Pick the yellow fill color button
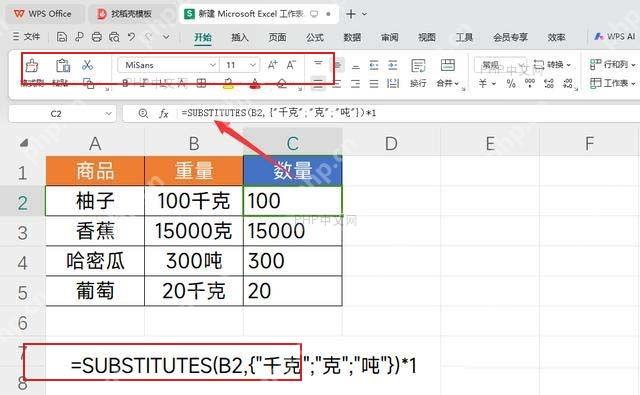Screen dimensions: 640x395 [229, 84]
